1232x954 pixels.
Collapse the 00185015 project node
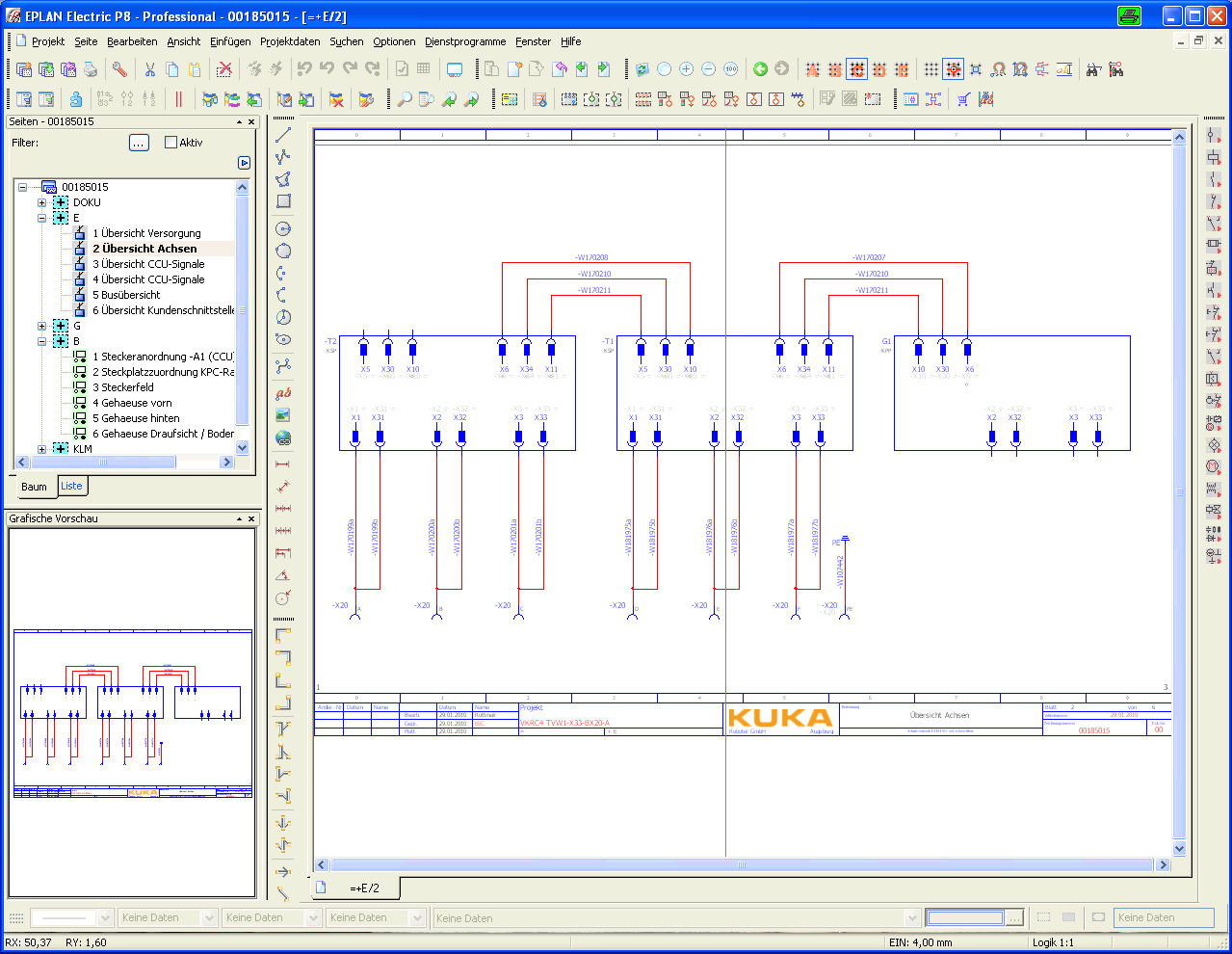(22, 187)
